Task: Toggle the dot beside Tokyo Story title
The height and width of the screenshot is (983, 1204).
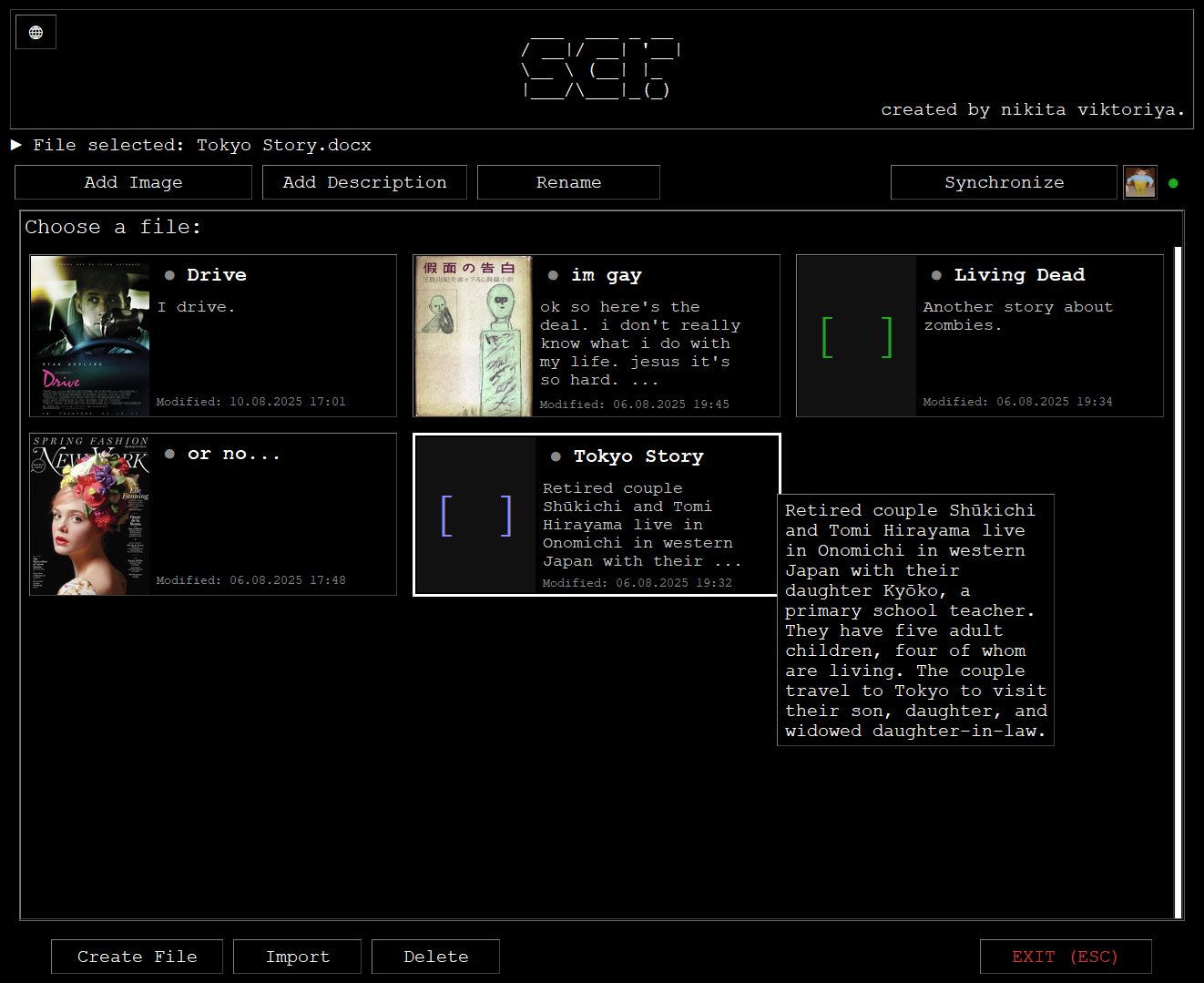Action: point(556,456)
